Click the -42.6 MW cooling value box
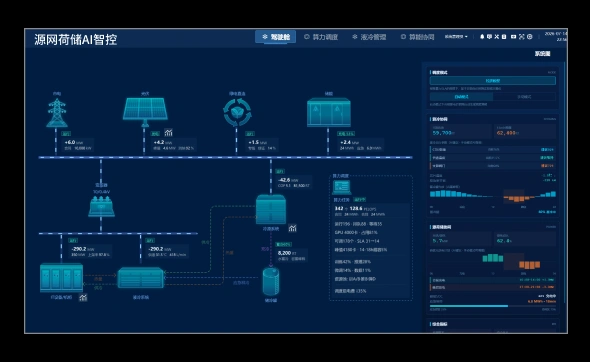Viewport: 590px width, 362px height. [x=294, y=183]
